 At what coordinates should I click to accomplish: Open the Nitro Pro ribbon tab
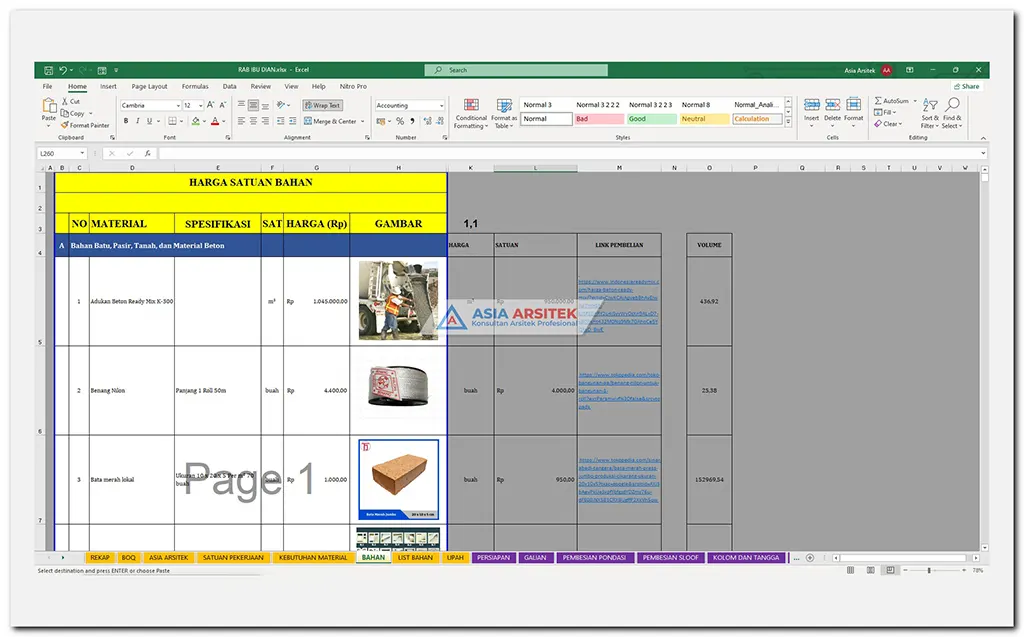[353, 86]
